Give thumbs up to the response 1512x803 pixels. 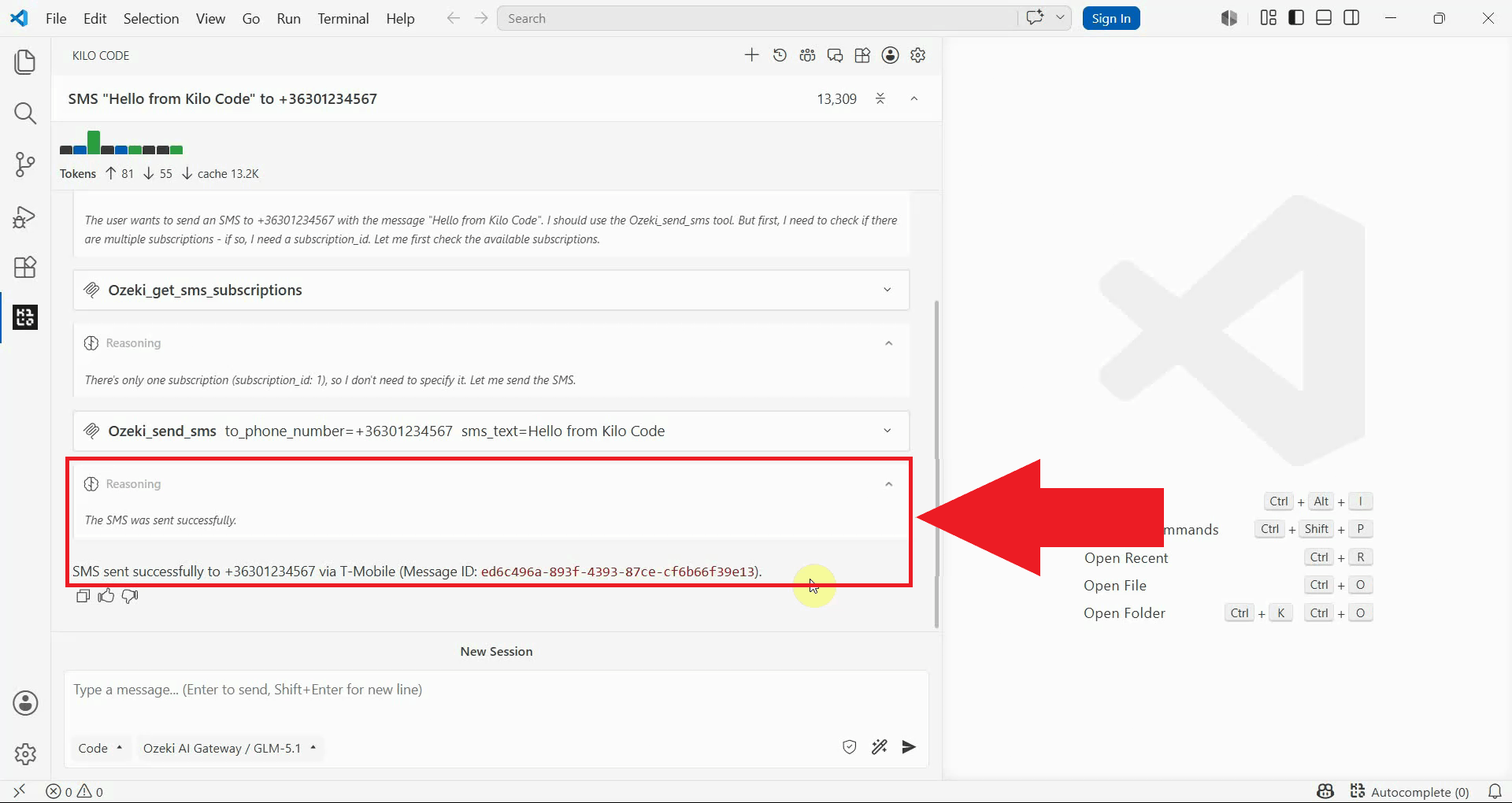106,596
